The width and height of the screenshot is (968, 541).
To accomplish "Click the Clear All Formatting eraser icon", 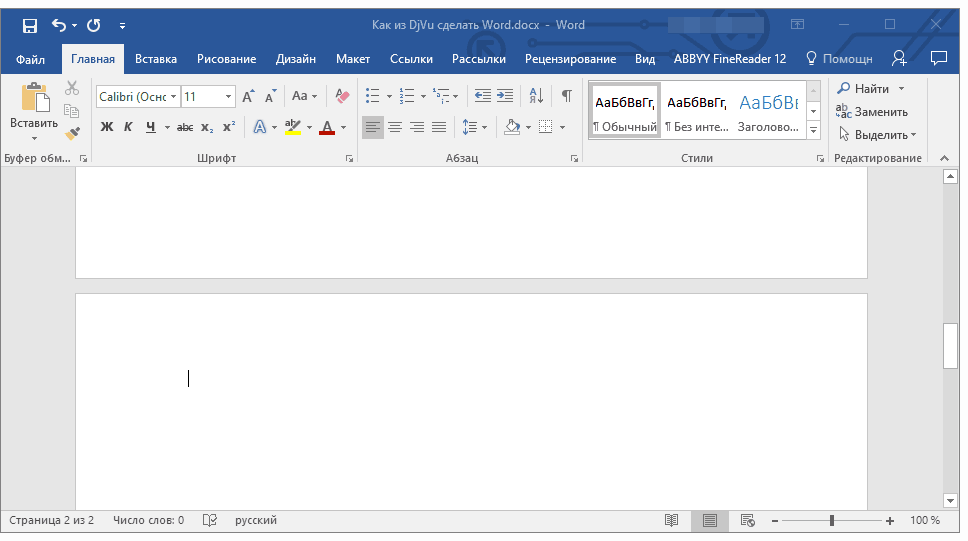I will (x=343, y=97).
